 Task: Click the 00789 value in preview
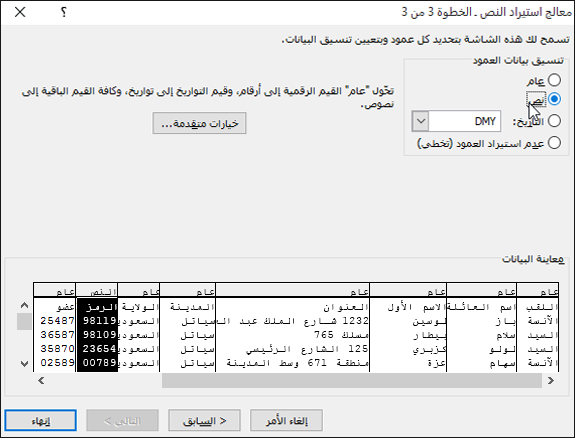(99, 363)
